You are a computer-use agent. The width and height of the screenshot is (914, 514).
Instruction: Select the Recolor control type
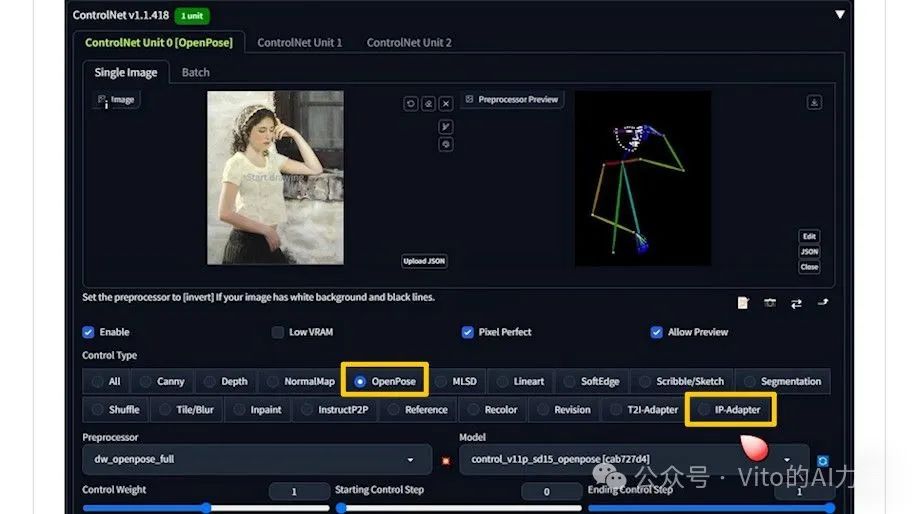493,410
